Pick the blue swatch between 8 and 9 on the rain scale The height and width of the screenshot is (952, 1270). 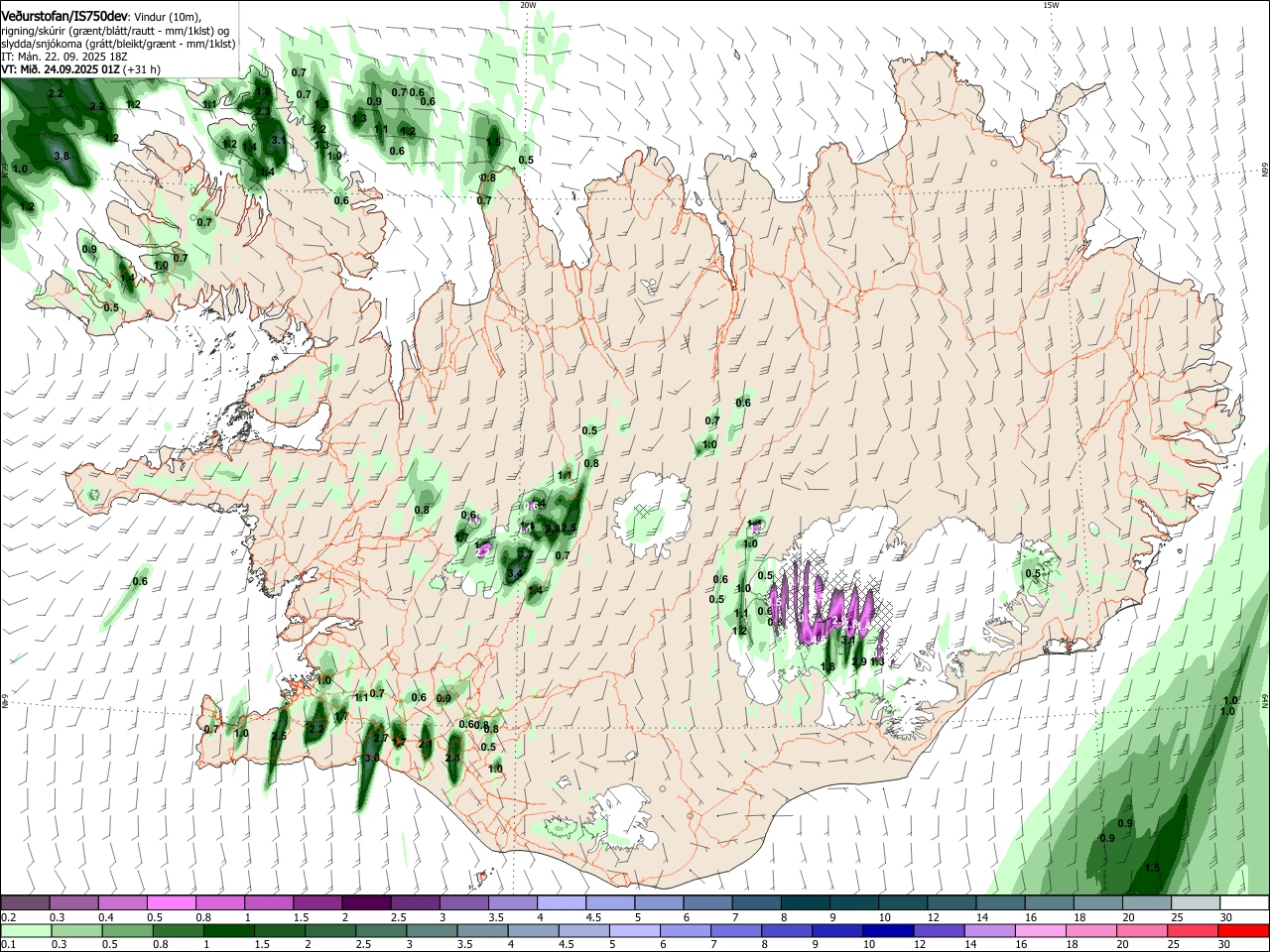coord(789,930)
